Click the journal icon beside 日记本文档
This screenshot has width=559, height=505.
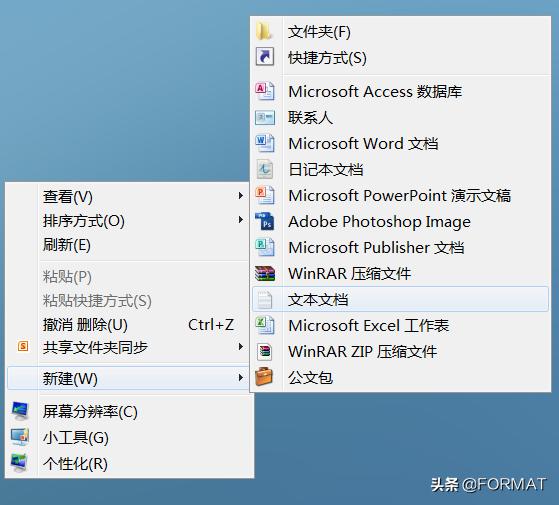265,169
